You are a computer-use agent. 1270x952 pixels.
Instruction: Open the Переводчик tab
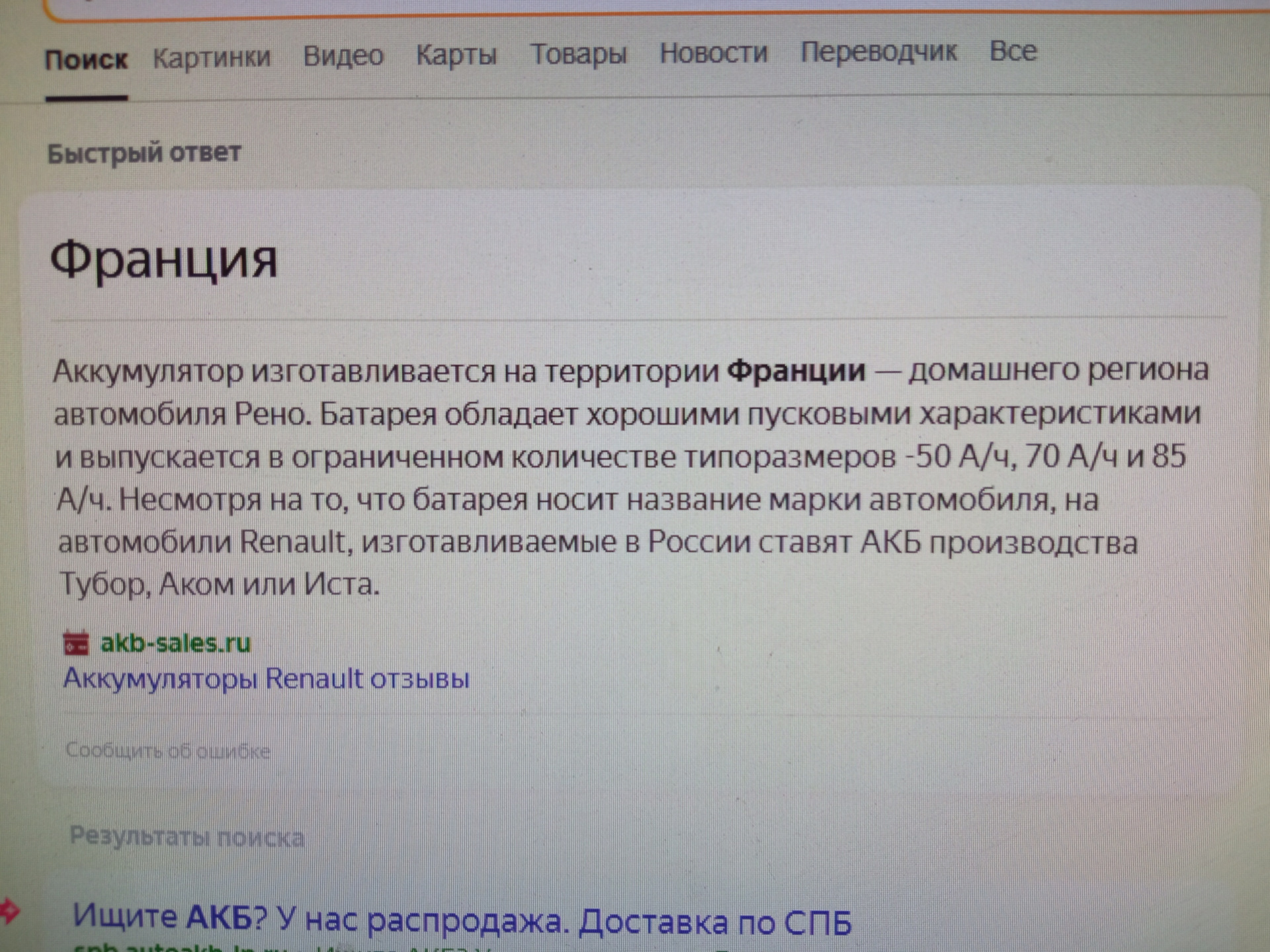point(879,52)
